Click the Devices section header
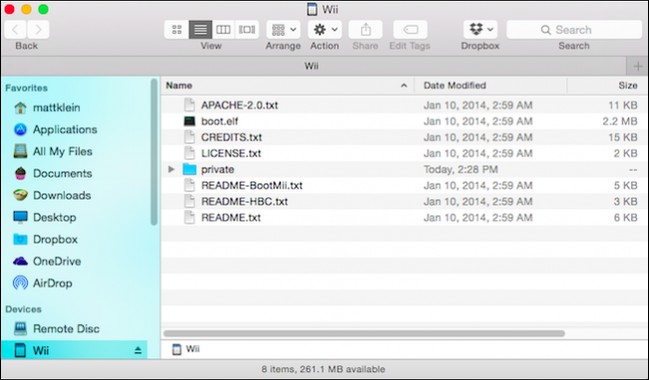This screenshot has width=649, height=380. point(23,309)
